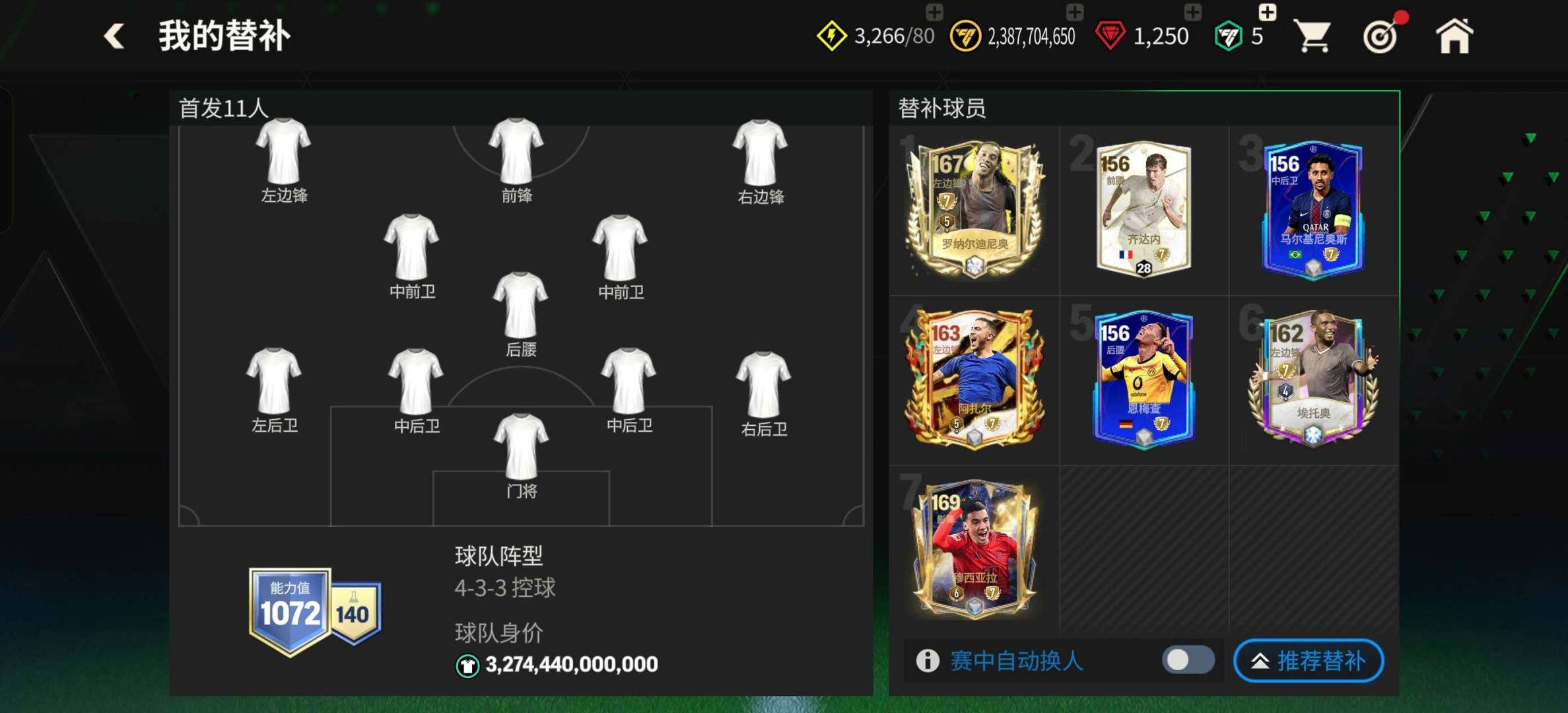
Task: Select the 167 罗纳尔迪尼奥 substitute card
Action: coord(974,209)
